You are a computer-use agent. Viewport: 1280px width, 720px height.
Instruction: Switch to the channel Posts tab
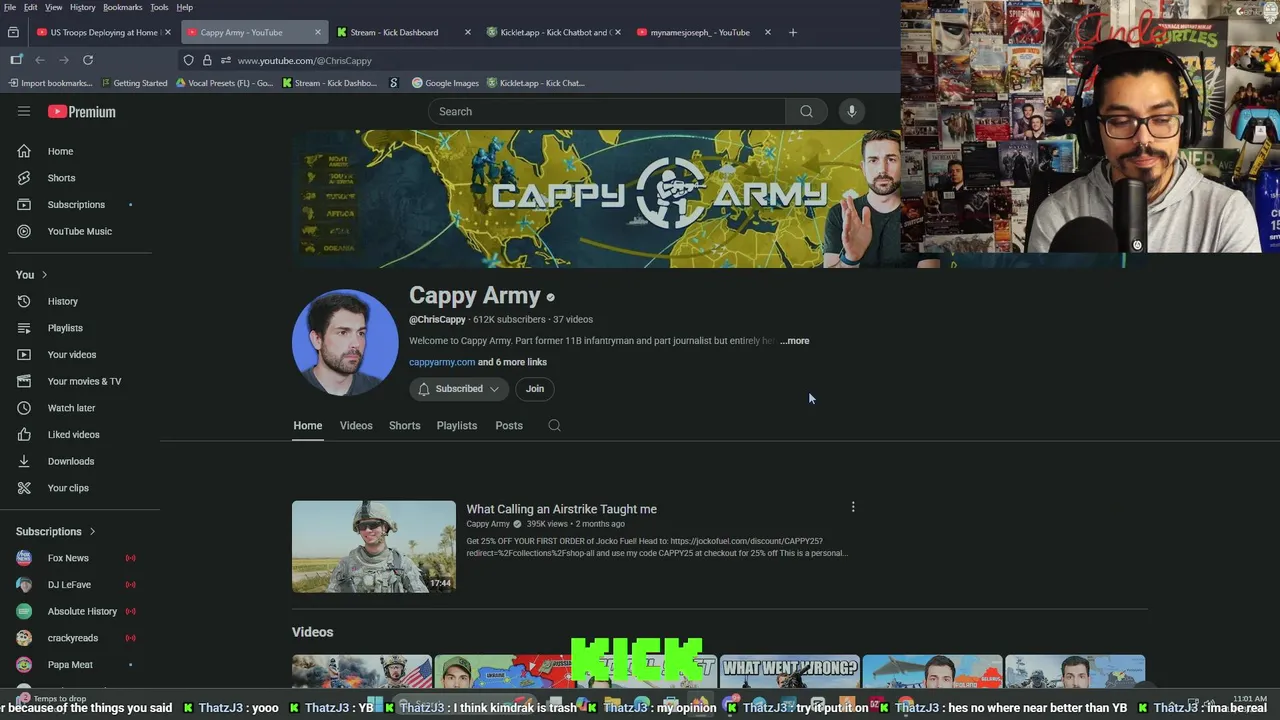pos(509,426)
